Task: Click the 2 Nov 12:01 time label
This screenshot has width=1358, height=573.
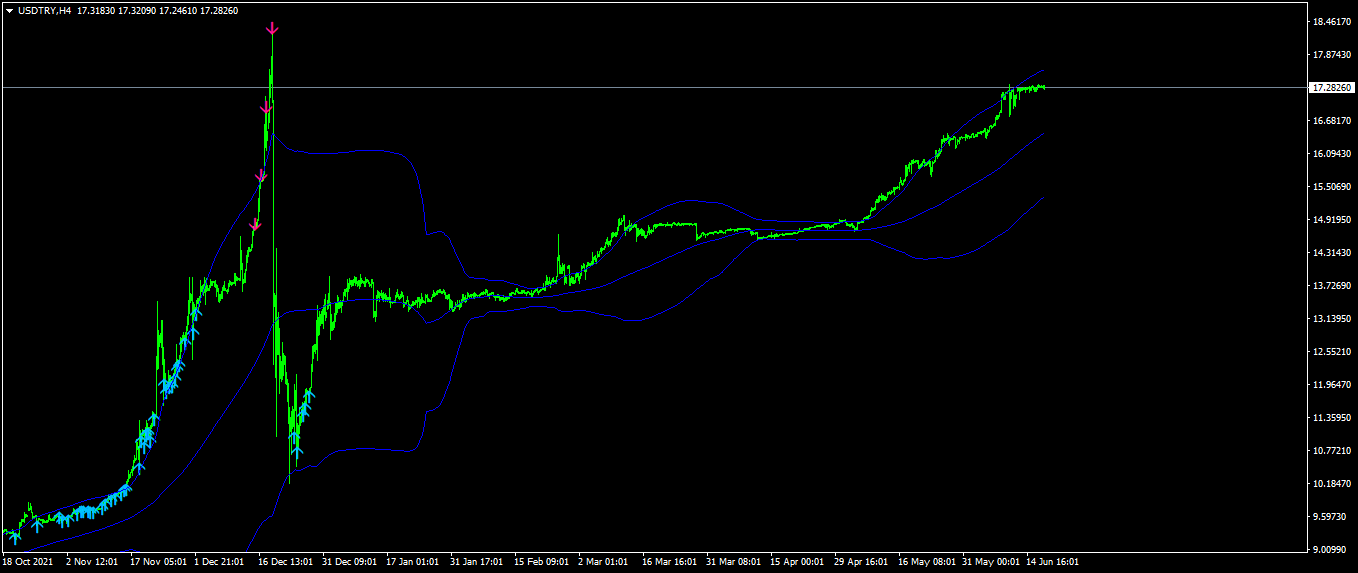Action: [x=92, y=562]
